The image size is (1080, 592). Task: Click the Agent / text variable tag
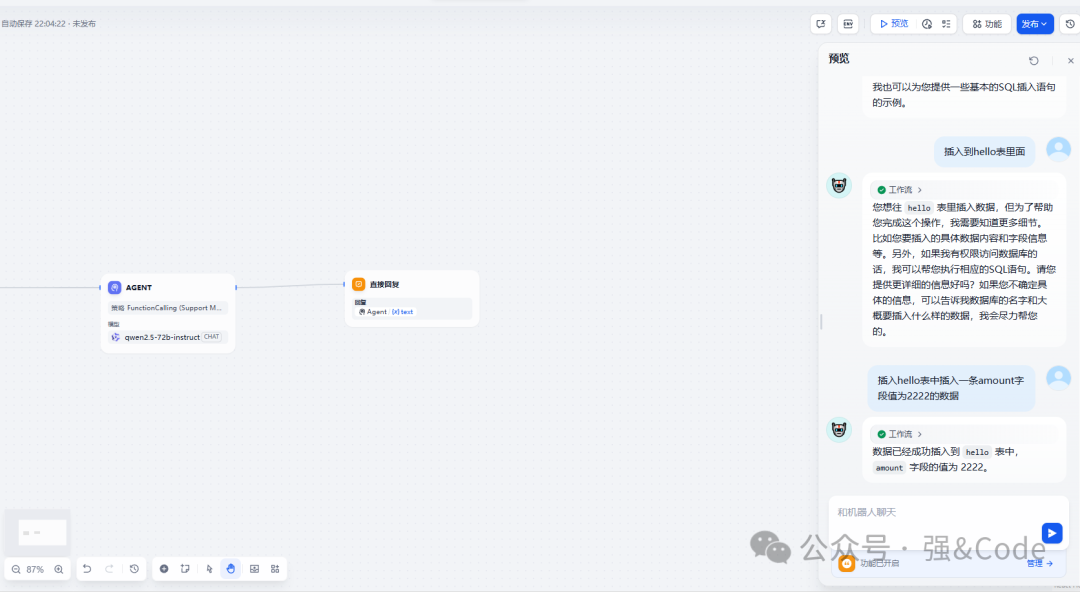pos(386,312)
